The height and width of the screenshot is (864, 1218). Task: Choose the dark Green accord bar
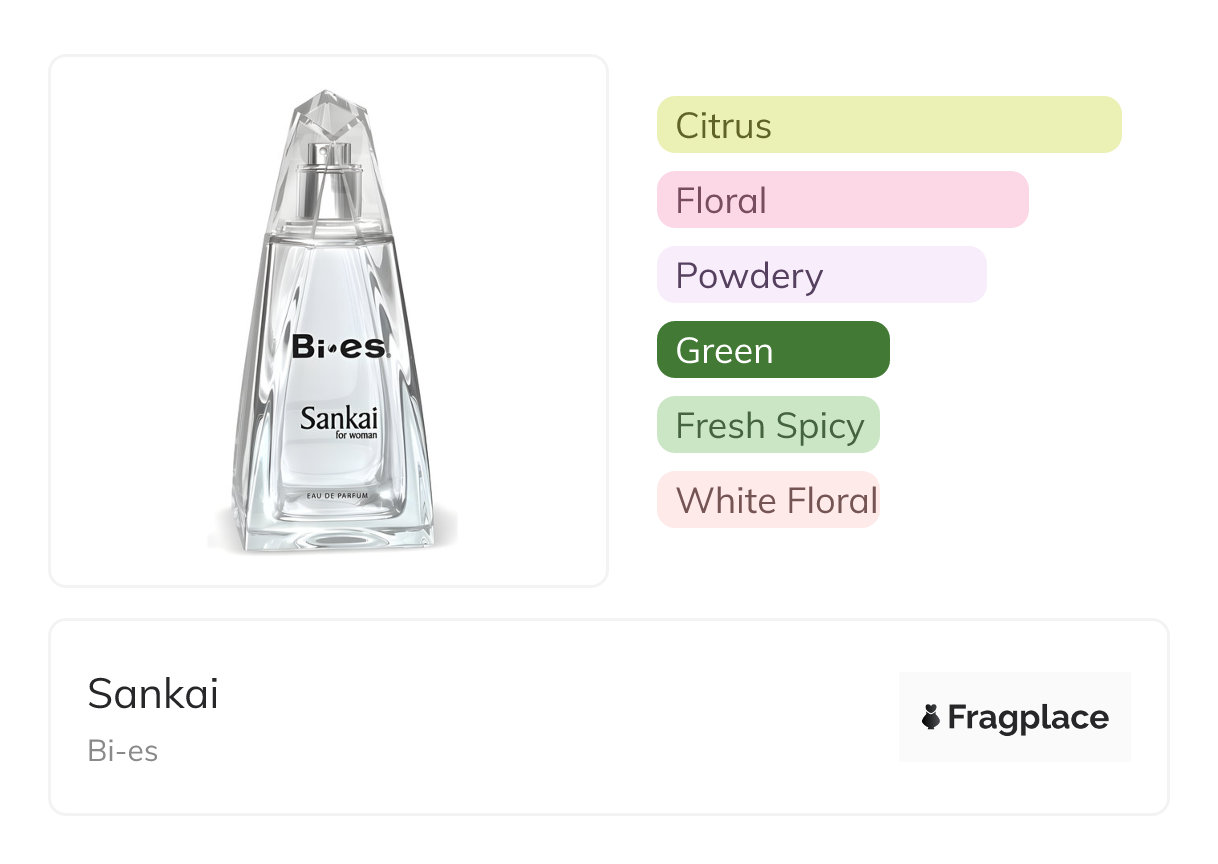[772, 350]
